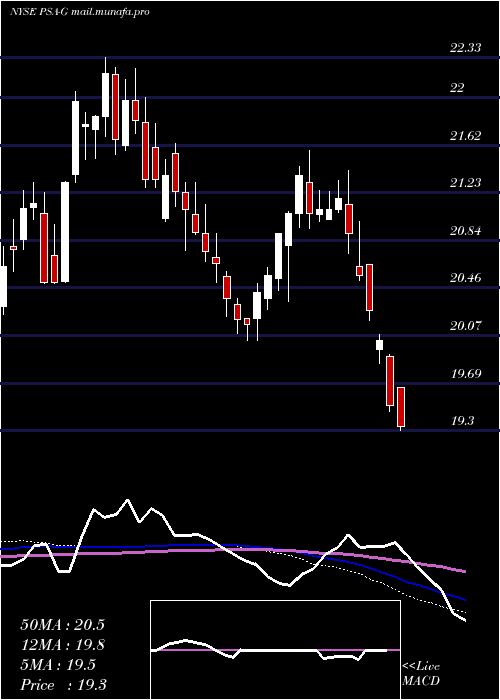Click the 21.23 price axis label

coord(466,183)
